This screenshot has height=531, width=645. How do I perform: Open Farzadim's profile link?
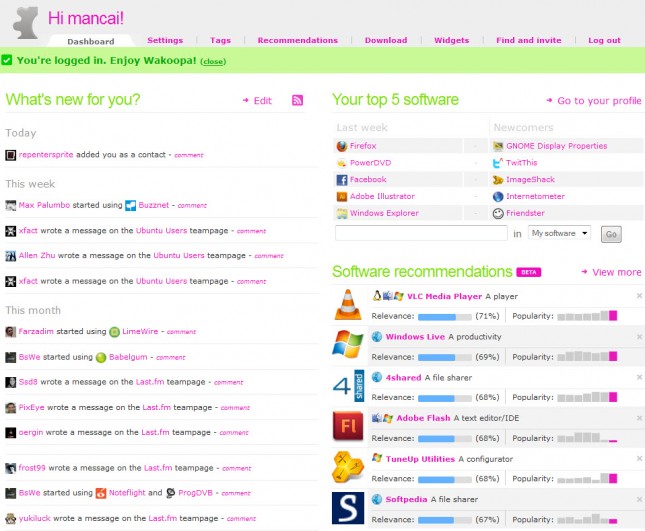[36, 331]
